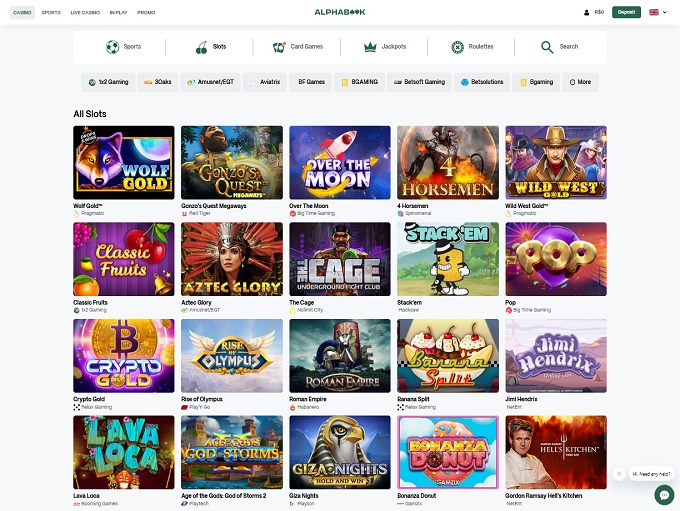Browse the Jackpots crown category
The image size is (680, 511).
tap(384, 47)
